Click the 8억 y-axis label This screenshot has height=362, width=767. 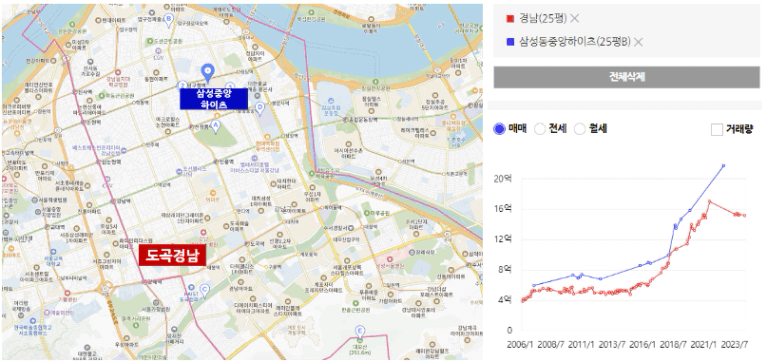[505, 270]
